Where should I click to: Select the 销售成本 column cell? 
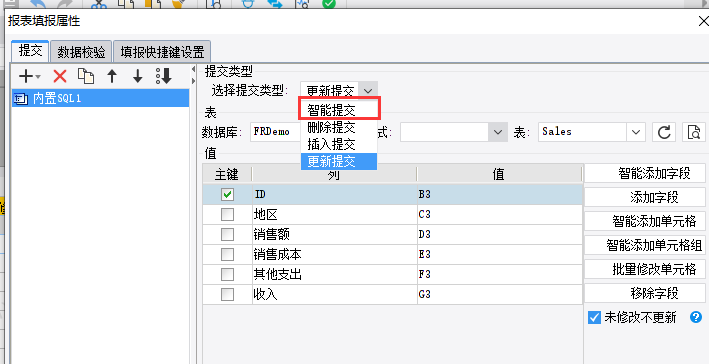(x=335, y=255)
